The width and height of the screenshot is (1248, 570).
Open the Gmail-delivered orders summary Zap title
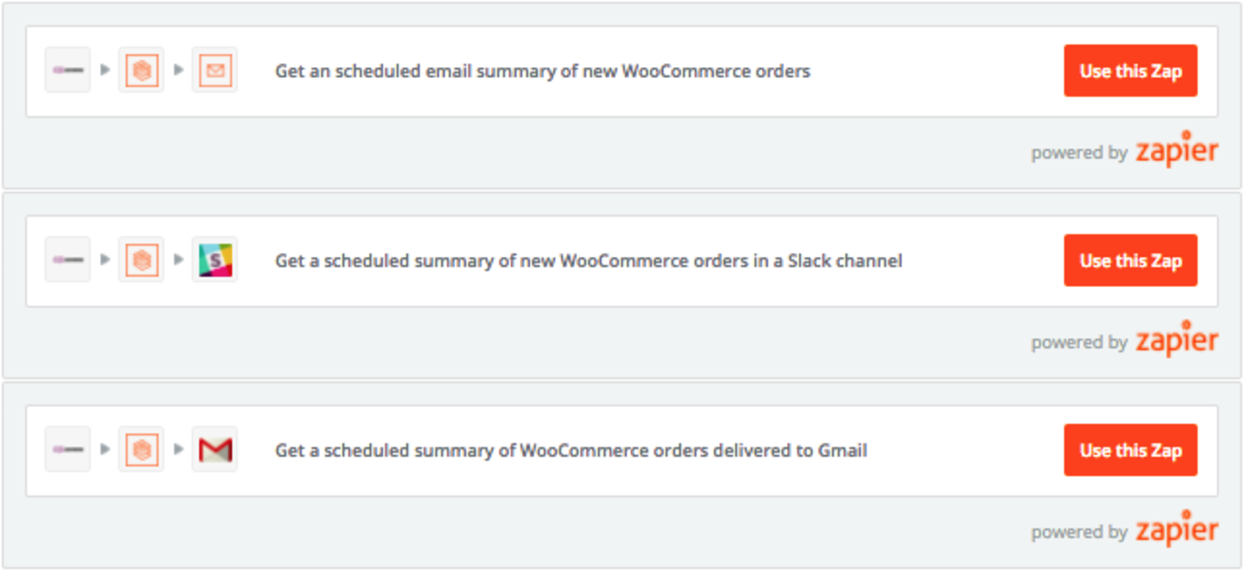click(x=571, y=451)
